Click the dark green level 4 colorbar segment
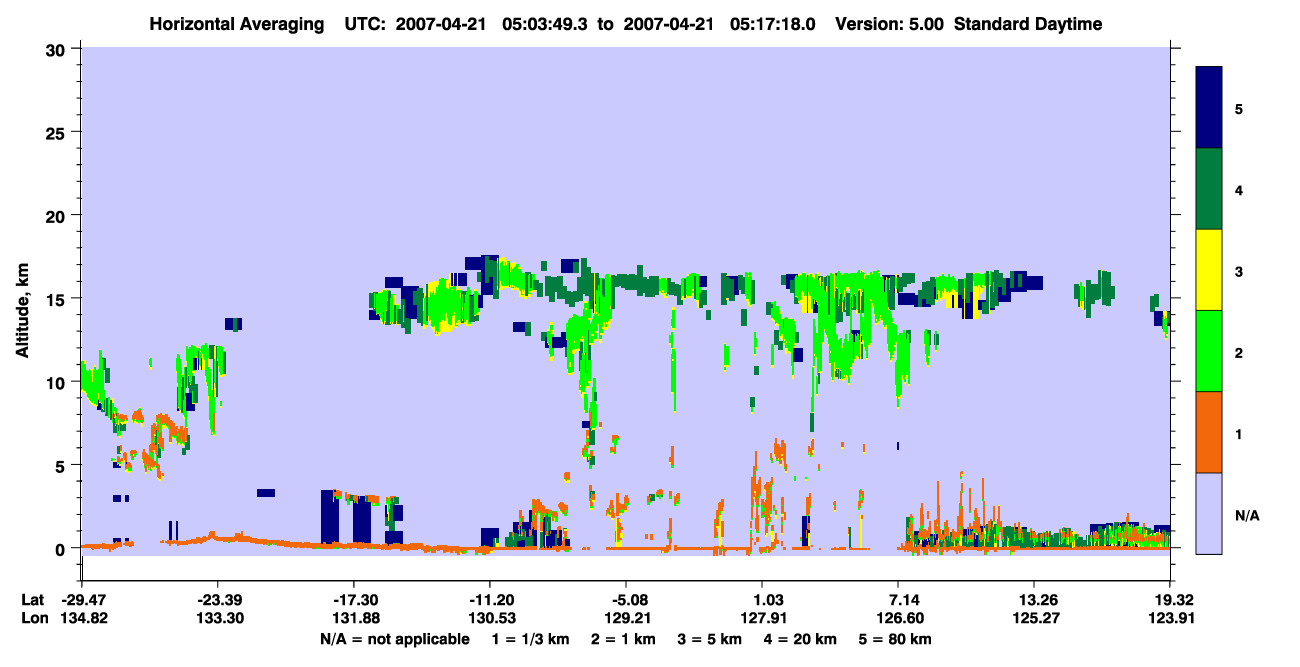 [x=1209, y=188]
